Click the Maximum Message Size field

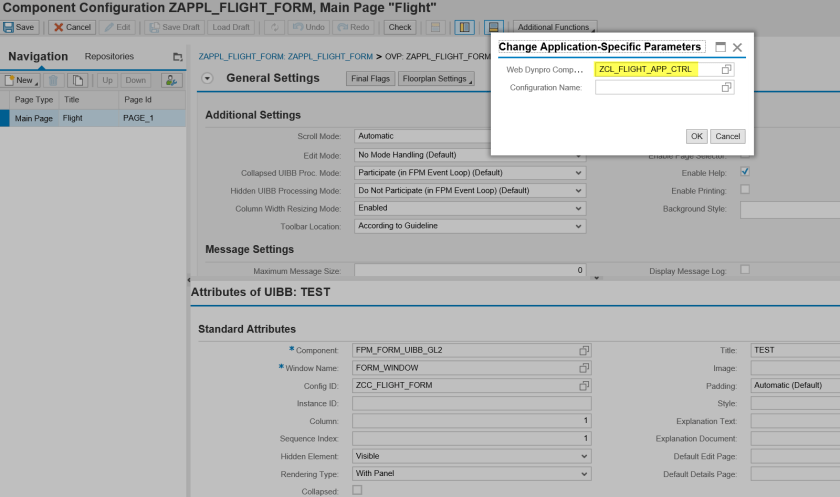click(470, 270)
